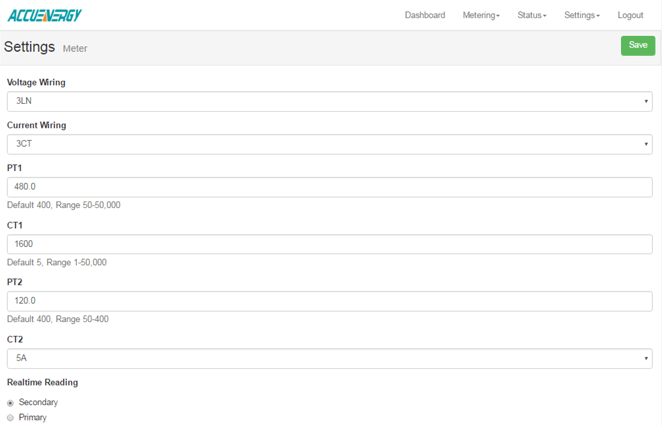The image size is (662, 426).
Task: Click the CT2 dropdown arrow
Action: click(x=646, y=358)
